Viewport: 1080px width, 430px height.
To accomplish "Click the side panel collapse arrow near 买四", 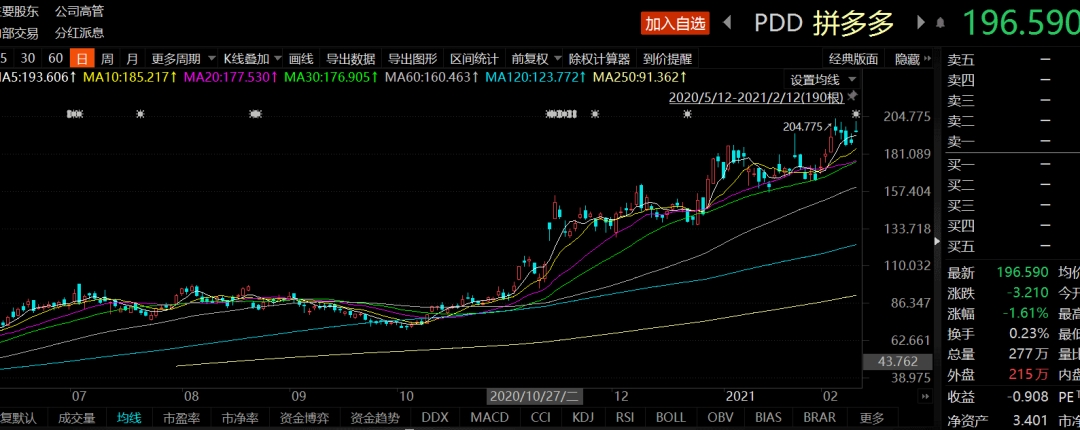I will (x=937, y=242).
